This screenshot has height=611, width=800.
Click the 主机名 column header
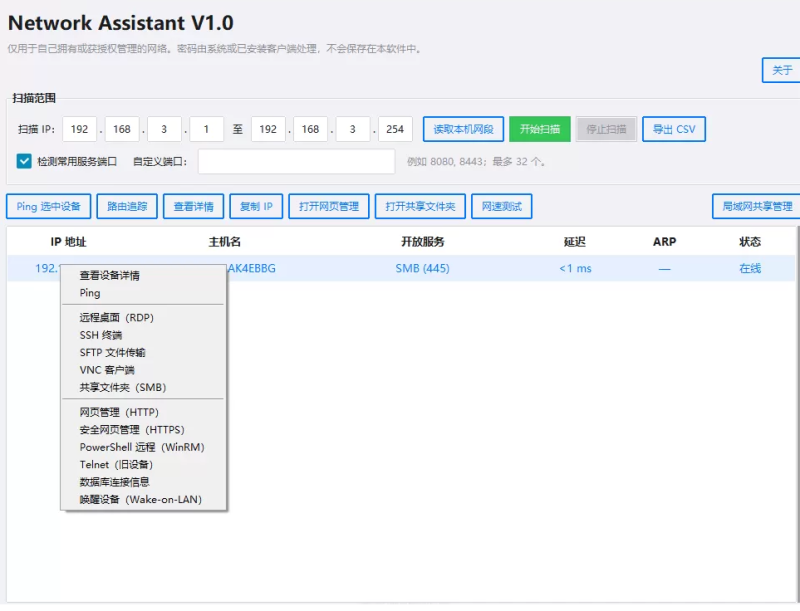(224, 242)
